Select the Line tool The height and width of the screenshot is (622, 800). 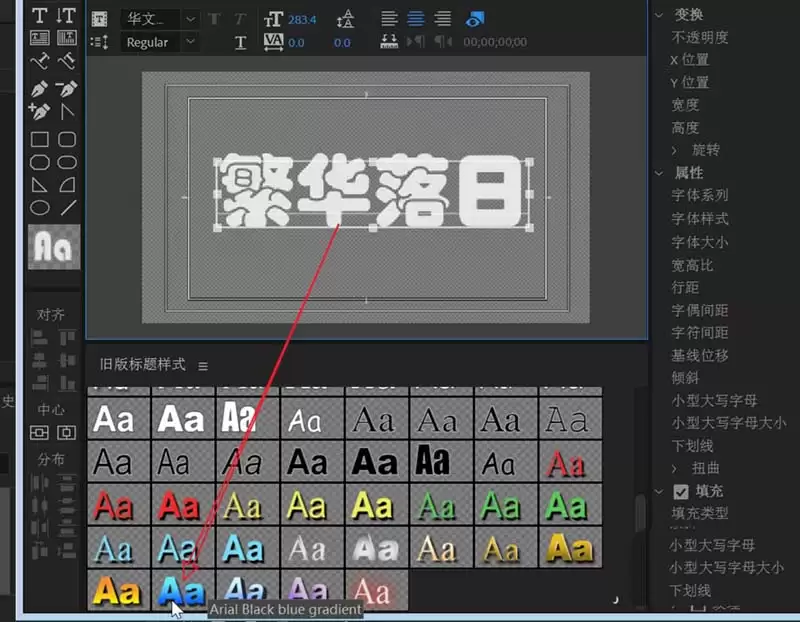tap(67, 208)
